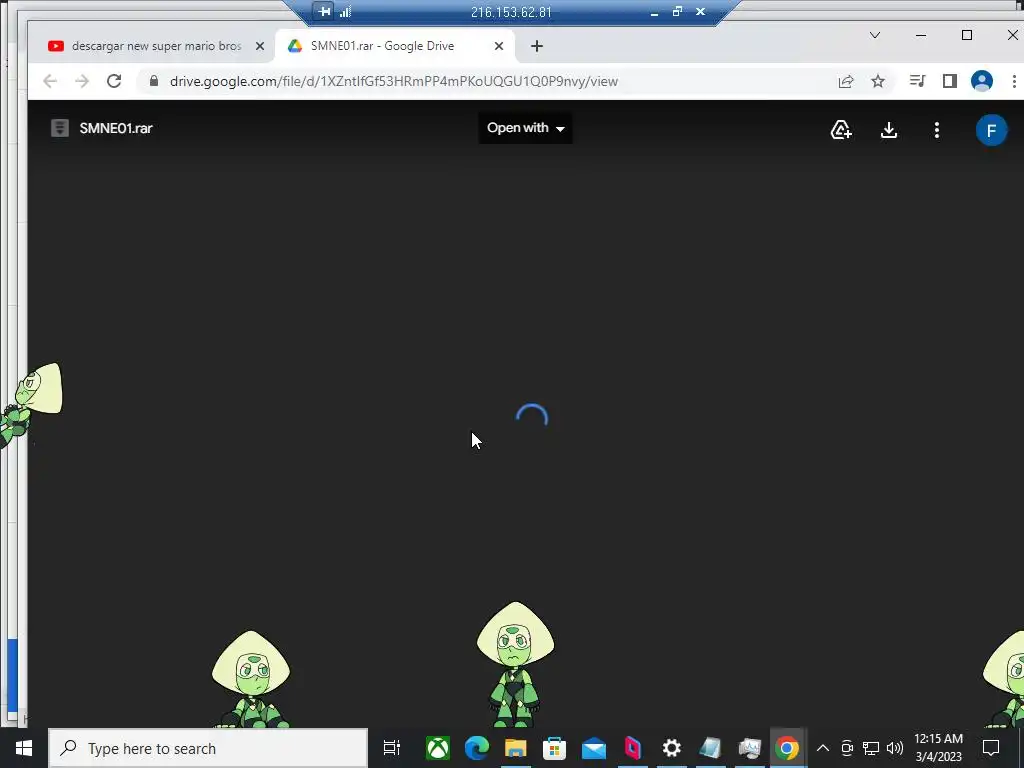This screenshot has height=768, width=1024.
Task: Add shortcut to Drive icon
Action: tap(841, 130)
